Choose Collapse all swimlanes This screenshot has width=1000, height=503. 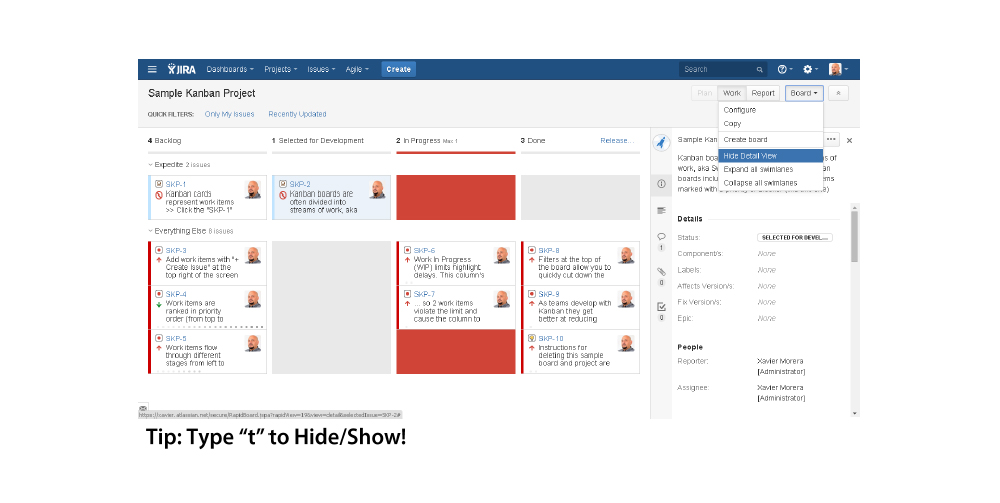click(770, 183)
